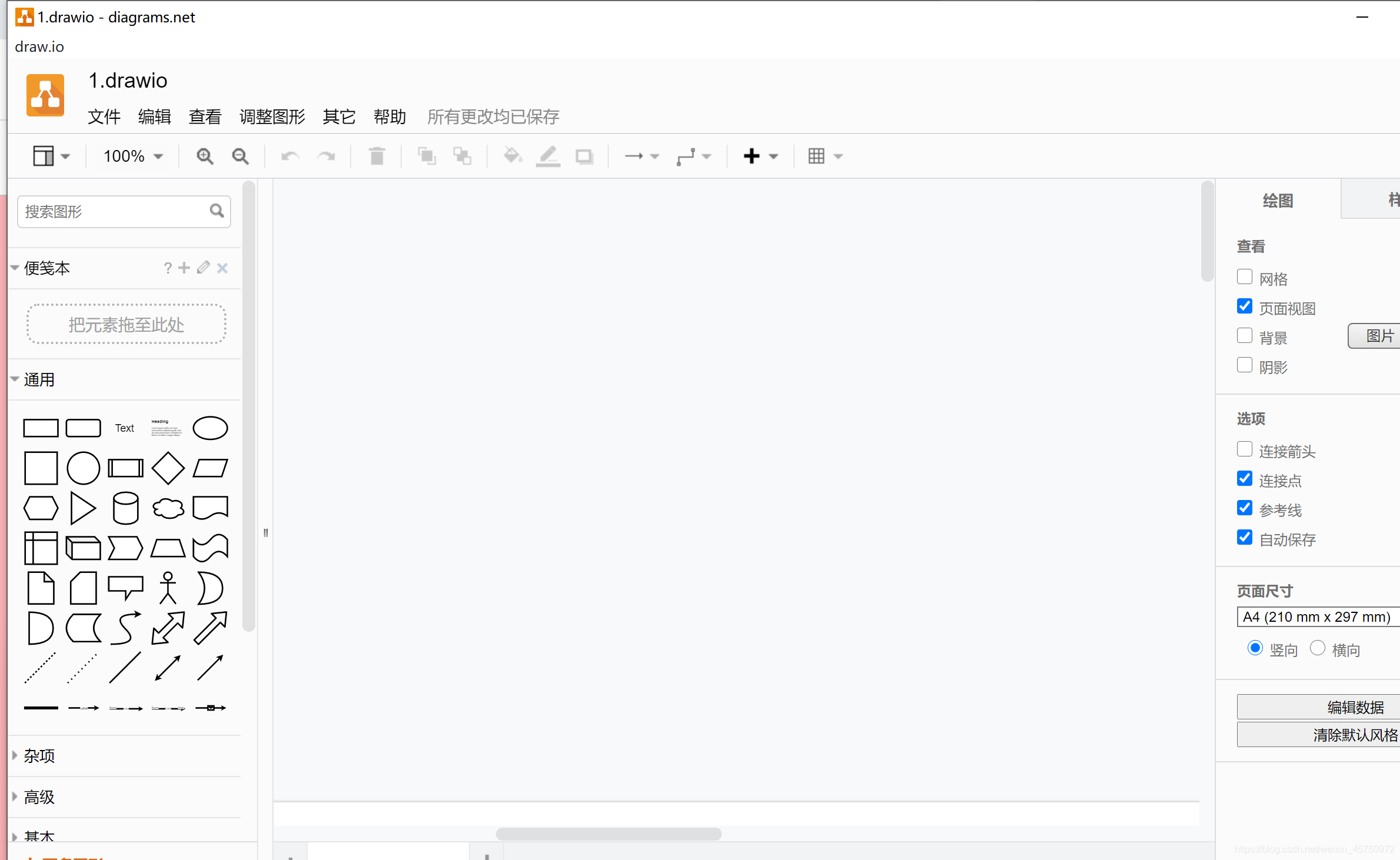The image size is (1400, 860).
Task: Click the fill color bucket icon
Action: point(513,156)
